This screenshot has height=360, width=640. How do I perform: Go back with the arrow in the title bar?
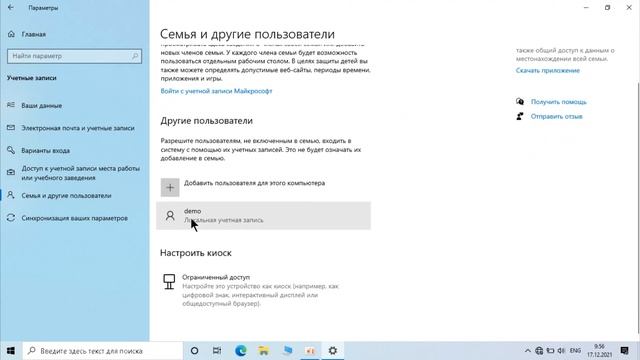point(11,7)
